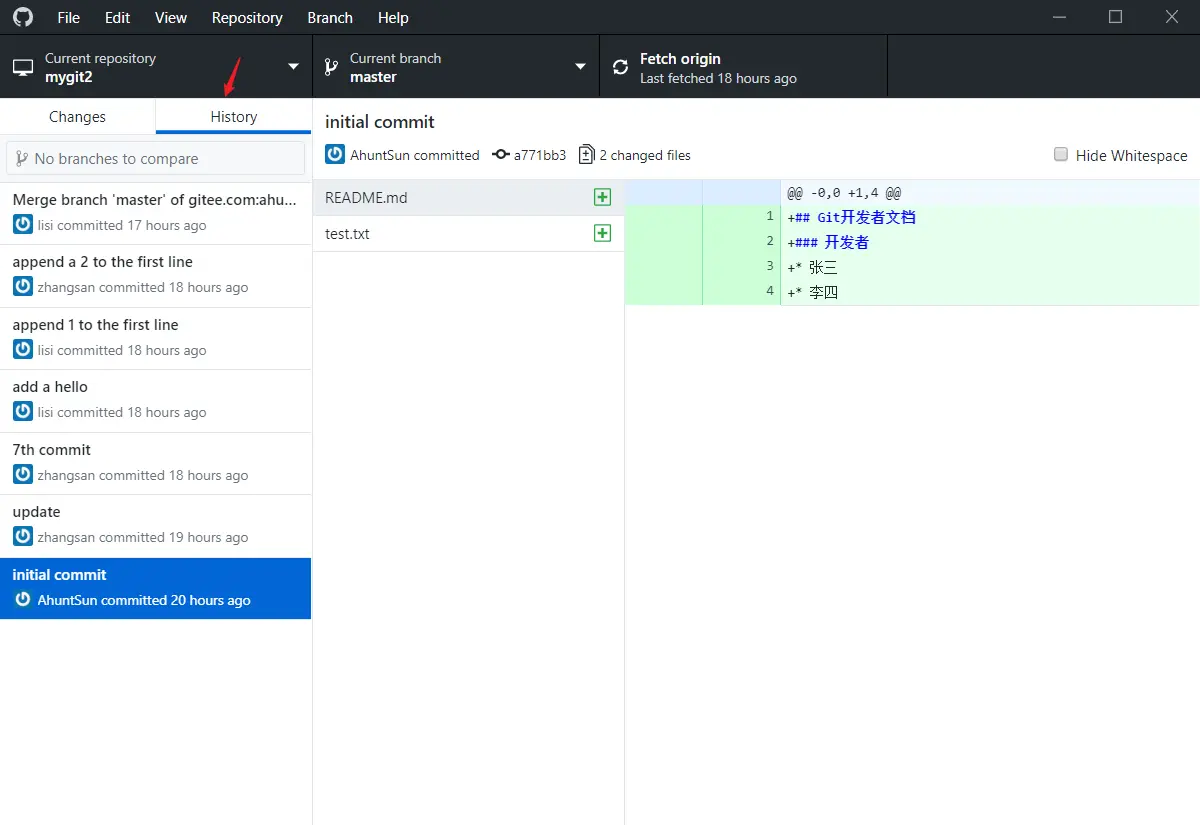Click into the No branches to compare field

[x=156, y=158]
